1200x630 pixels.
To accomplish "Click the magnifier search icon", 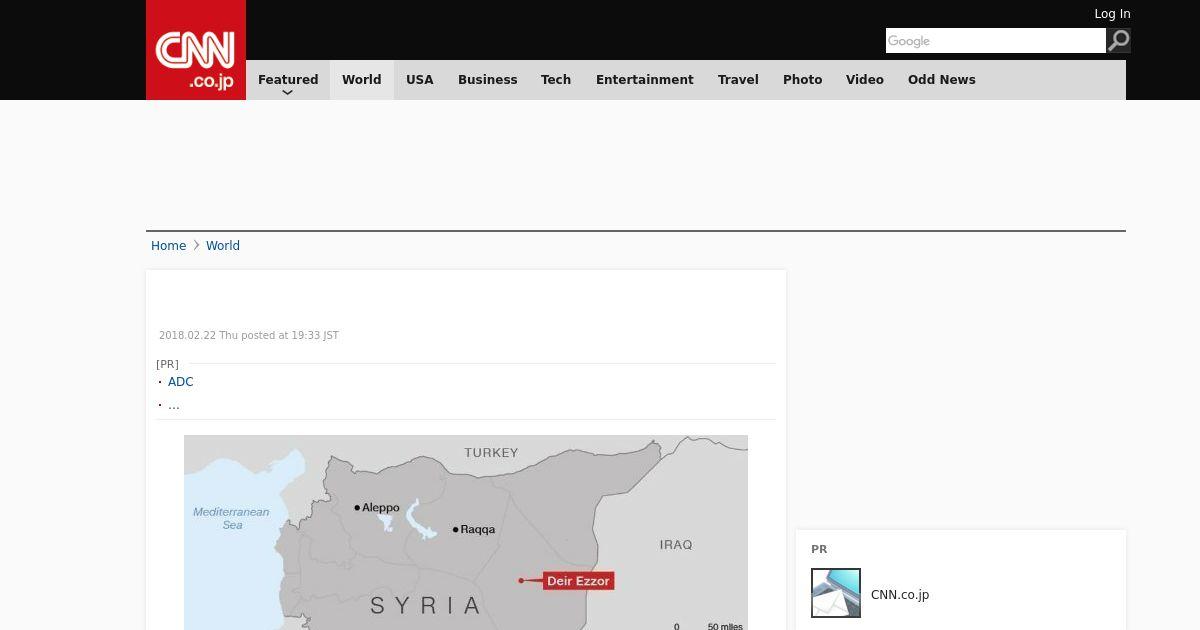I will (1119, 40).
